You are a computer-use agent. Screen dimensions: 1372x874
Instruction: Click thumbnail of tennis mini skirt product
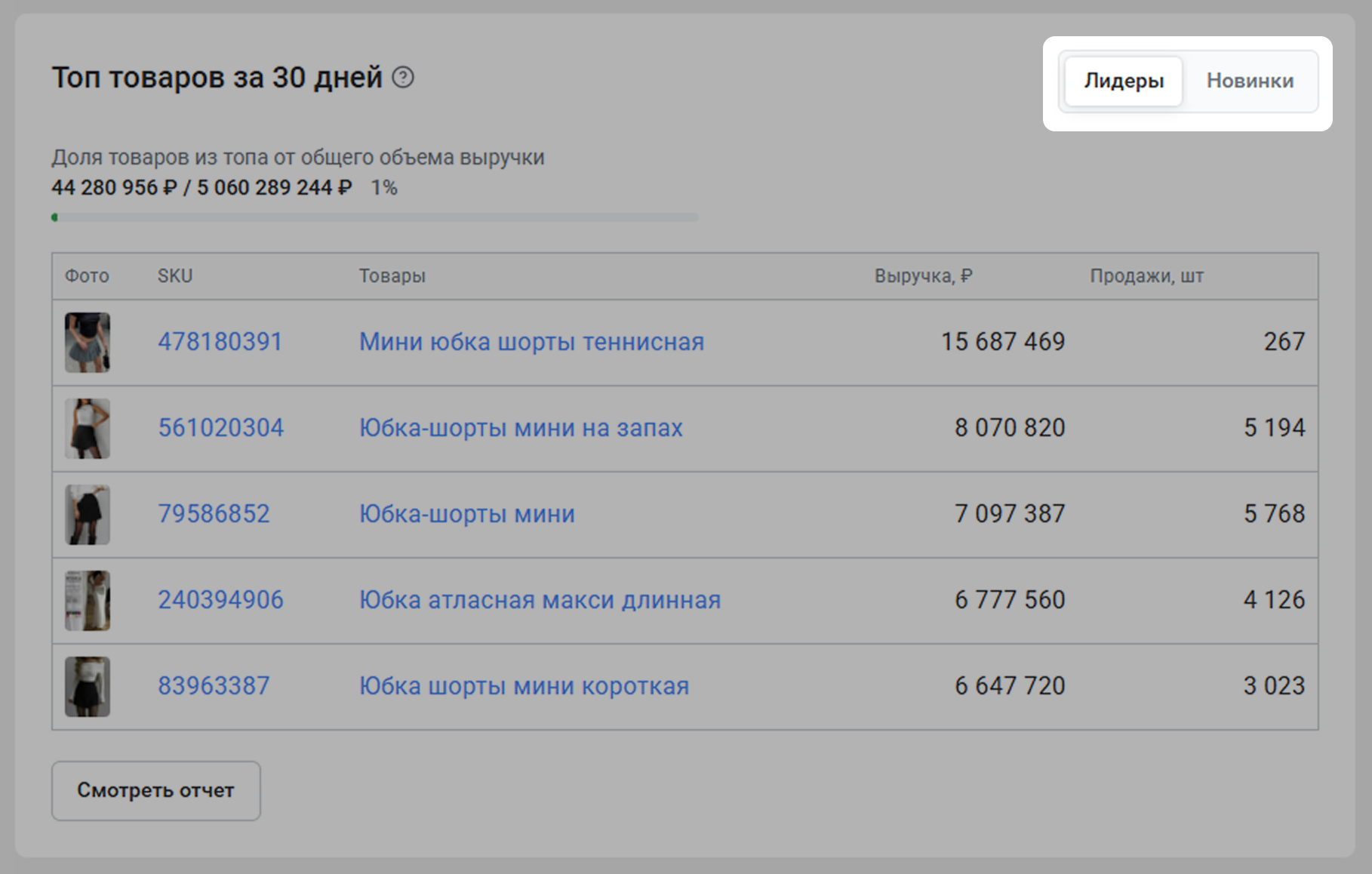click(x=88, y=343)
